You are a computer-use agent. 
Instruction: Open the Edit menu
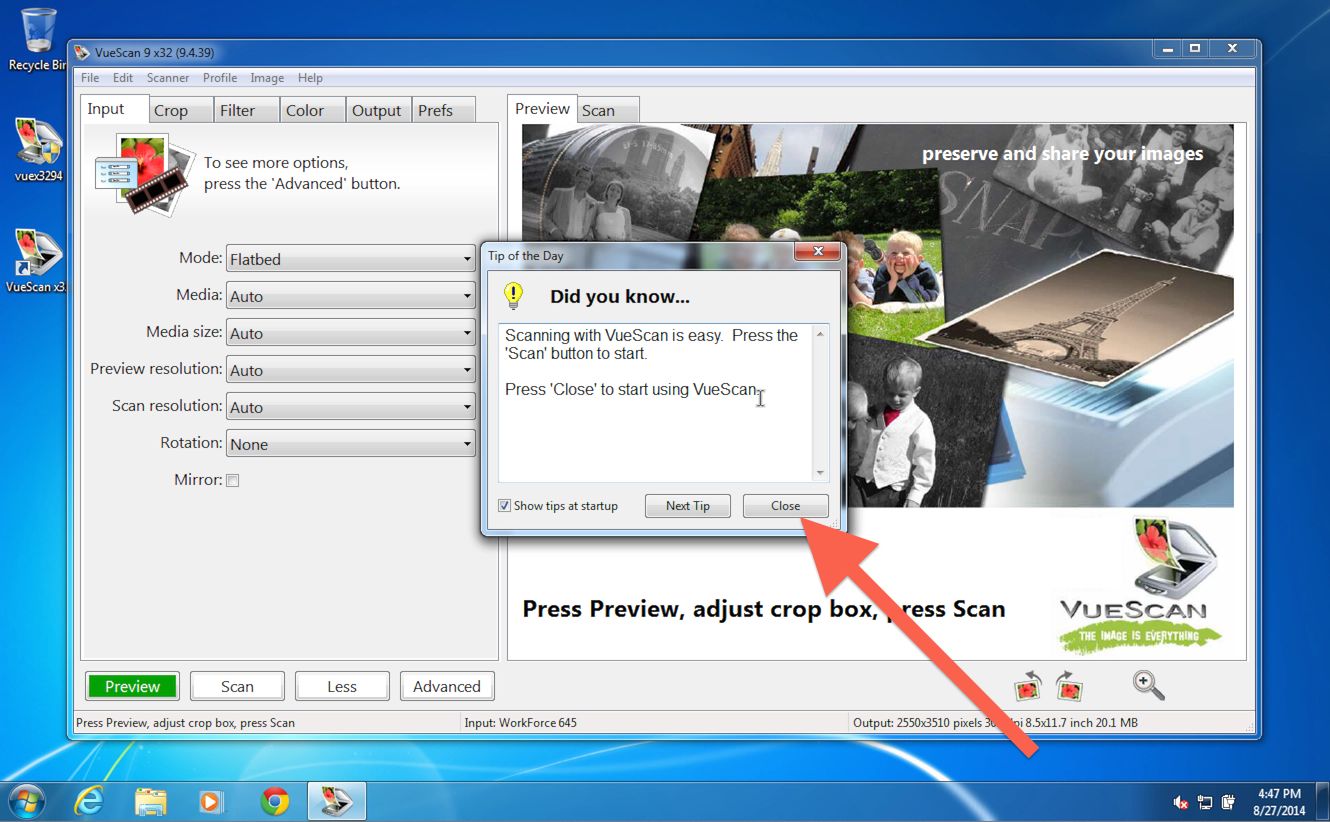(122, 78)
